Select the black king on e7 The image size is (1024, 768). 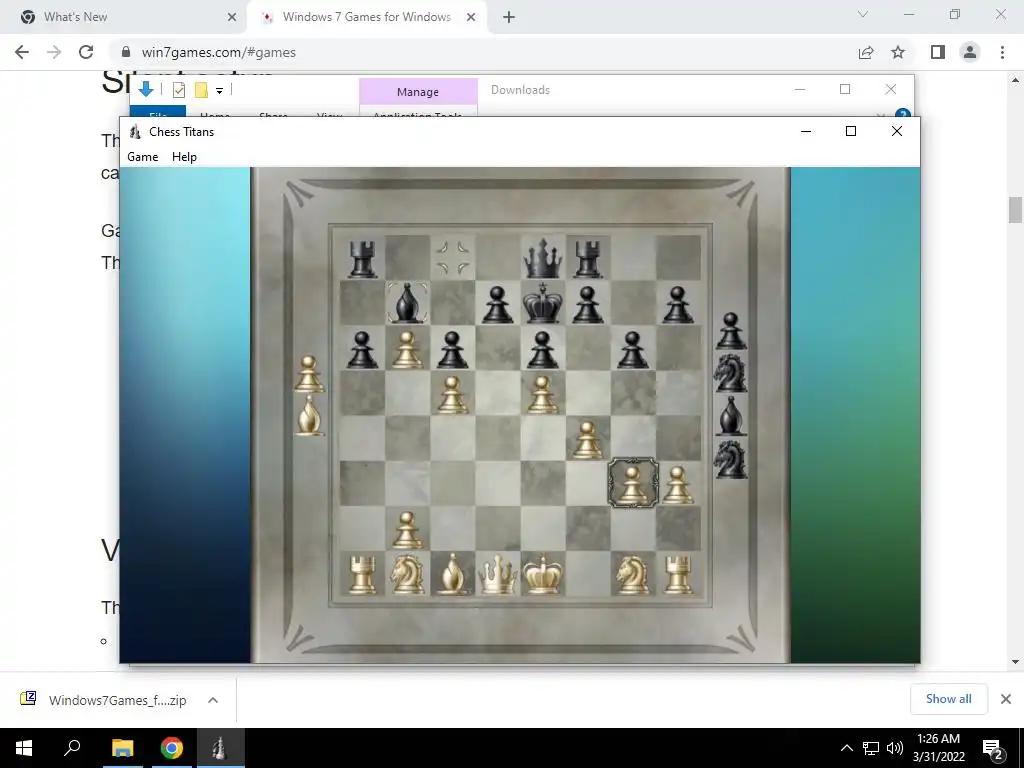(x=543, y=303)
